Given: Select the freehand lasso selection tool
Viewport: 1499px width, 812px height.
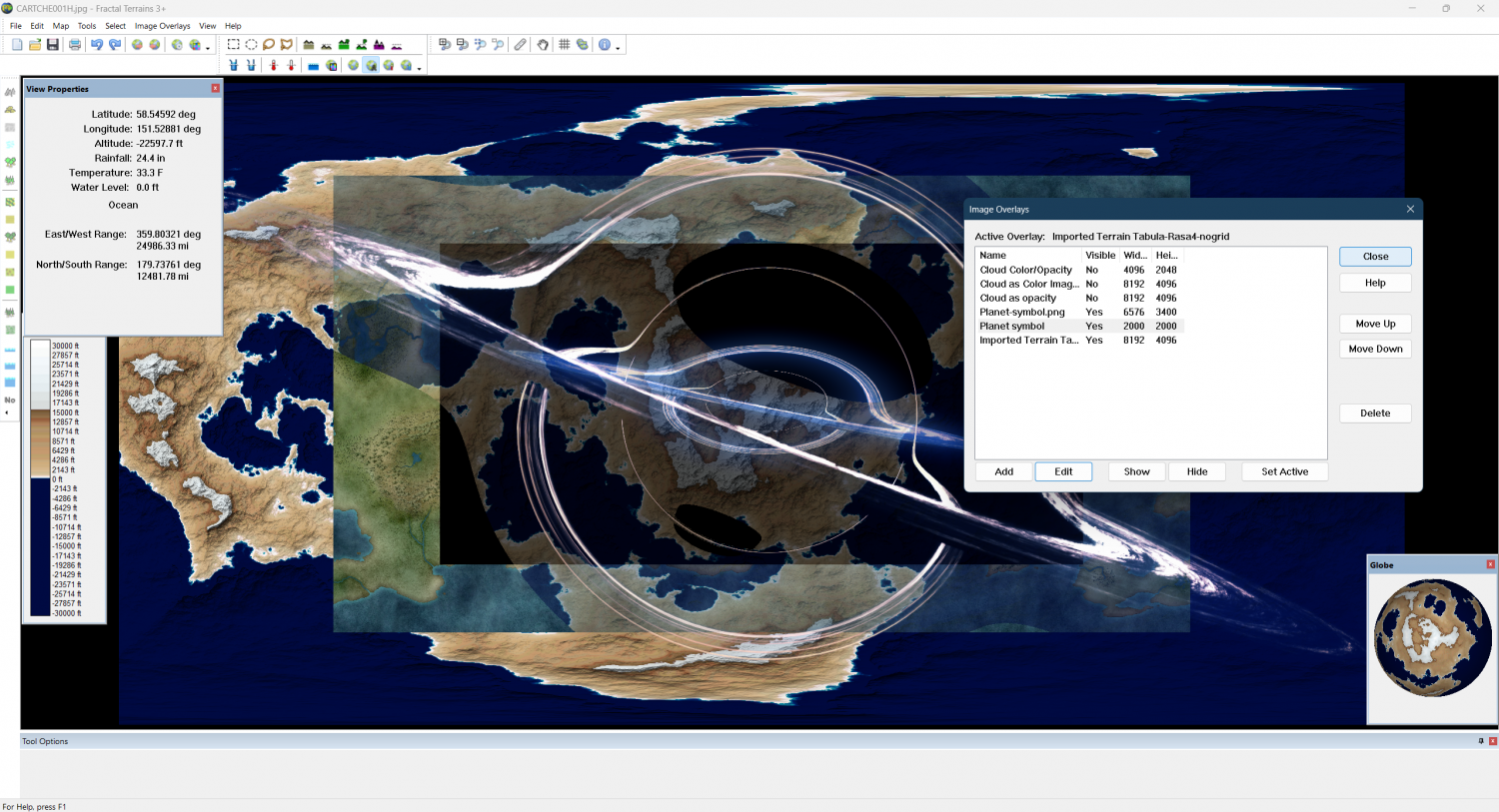Looking at the screenshot, I should point(269,45).
